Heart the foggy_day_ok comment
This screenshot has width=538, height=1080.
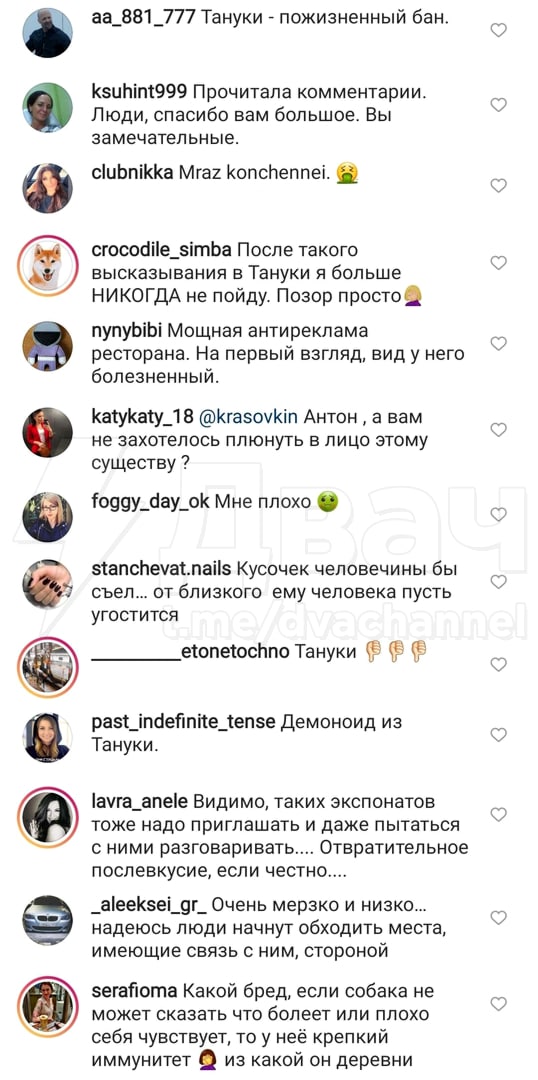point(498,514)
